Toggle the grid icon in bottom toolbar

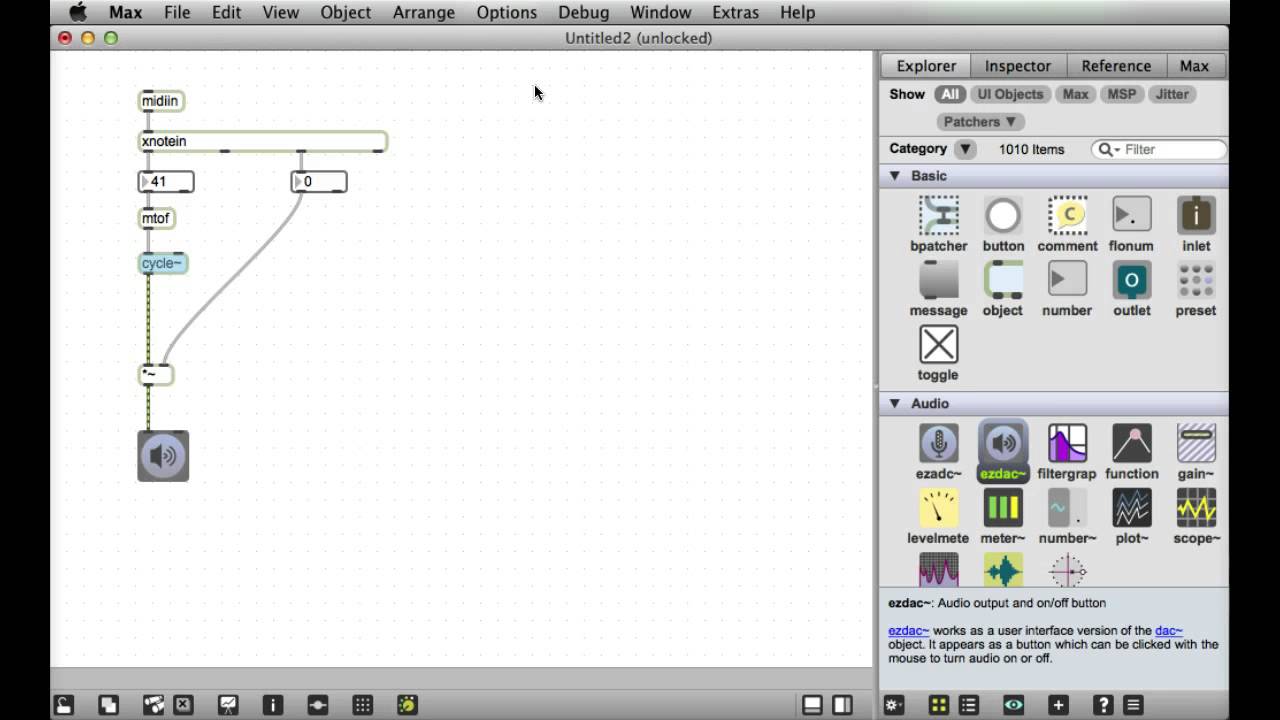point(363,705)
